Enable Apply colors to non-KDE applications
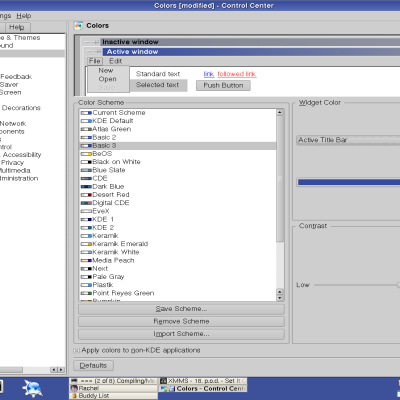The height and width of the screenshot is (400, 400). [x=76, y=351]
